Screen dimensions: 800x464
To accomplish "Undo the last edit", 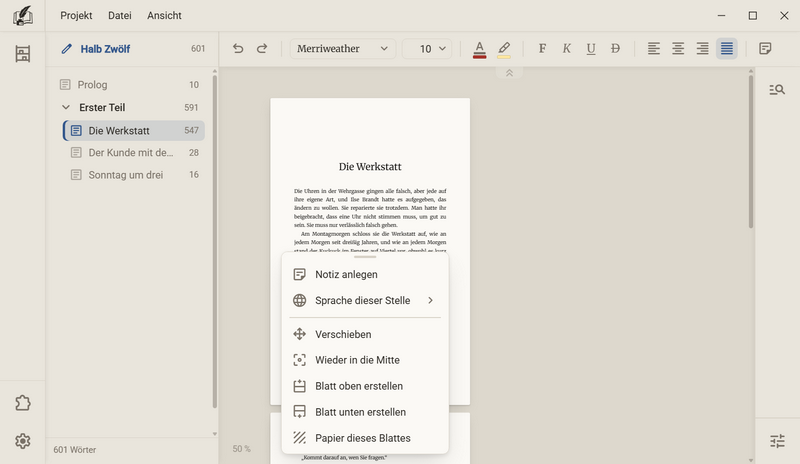I will pyautogui.click(x=238, y=48).
